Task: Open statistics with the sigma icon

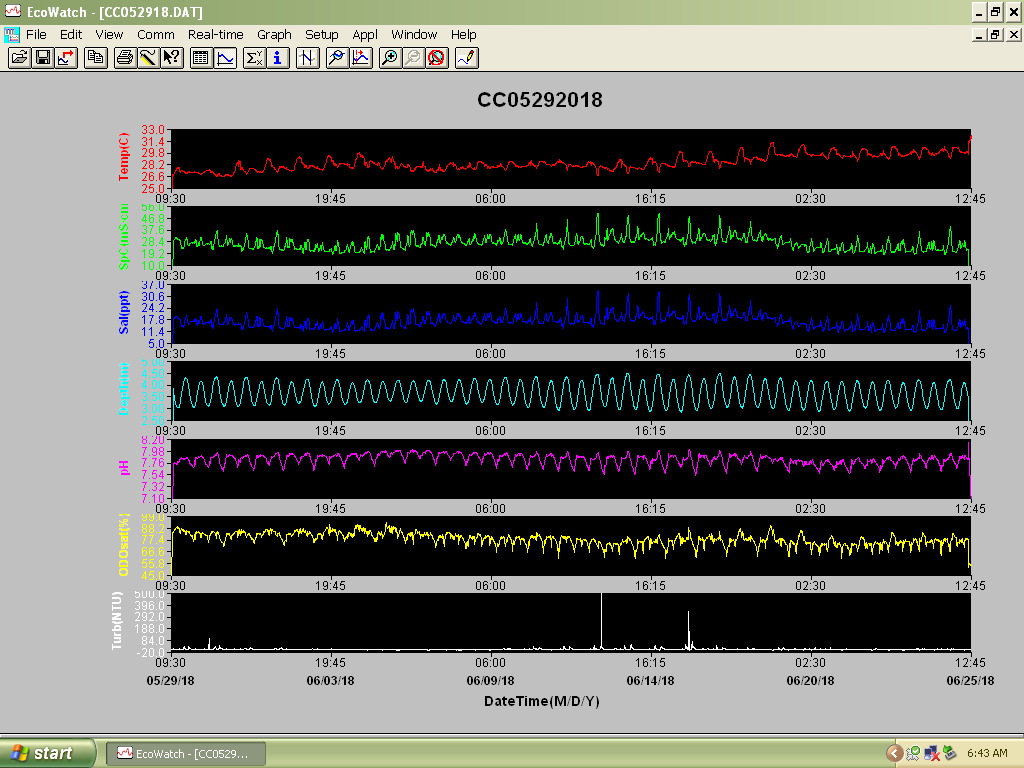Action: 254,58
